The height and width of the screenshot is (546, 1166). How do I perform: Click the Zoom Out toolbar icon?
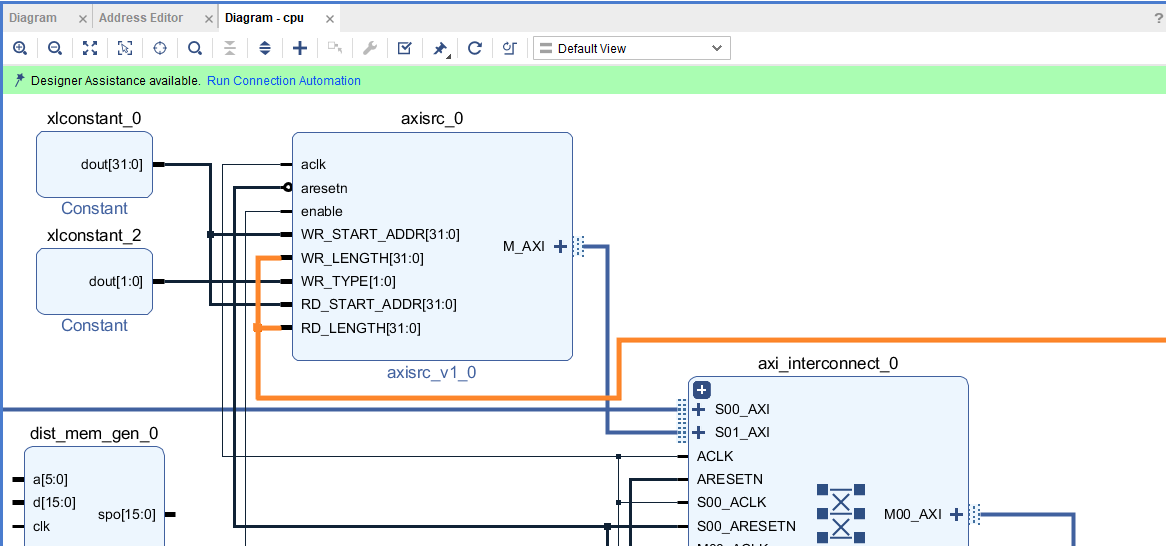point(55,48)
